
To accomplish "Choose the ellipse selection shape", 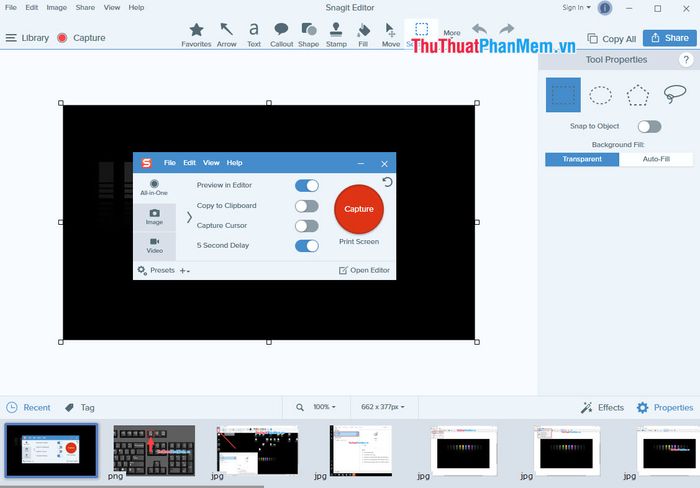I will click(x=600, y=95).
